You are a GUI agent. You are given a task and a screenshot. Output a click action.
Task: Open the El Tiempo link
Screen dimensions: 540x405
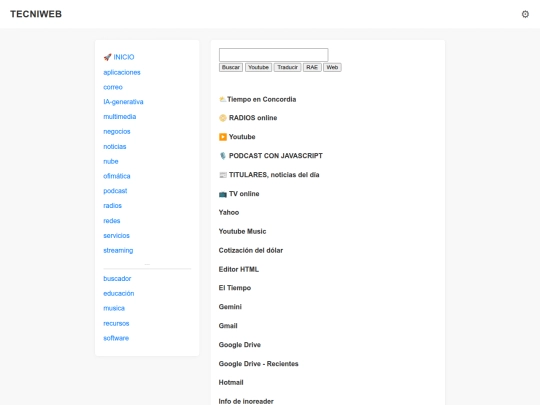tap(235, 288)
